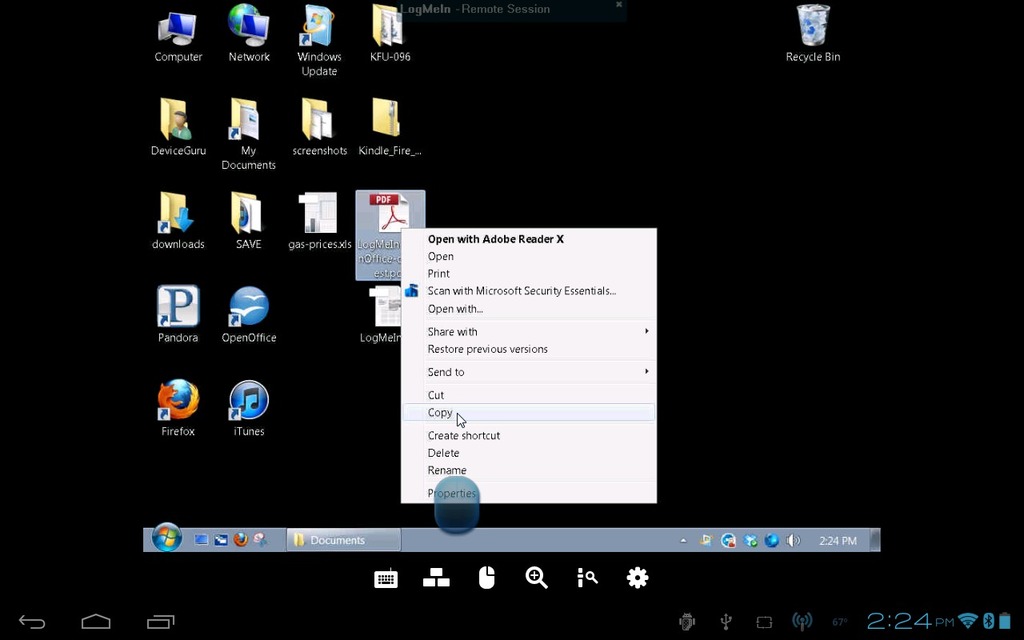The image size is (1024, 640).
Task: Tap the mouse button icon in LogMeIn toolbar
Action: [487, 578]
